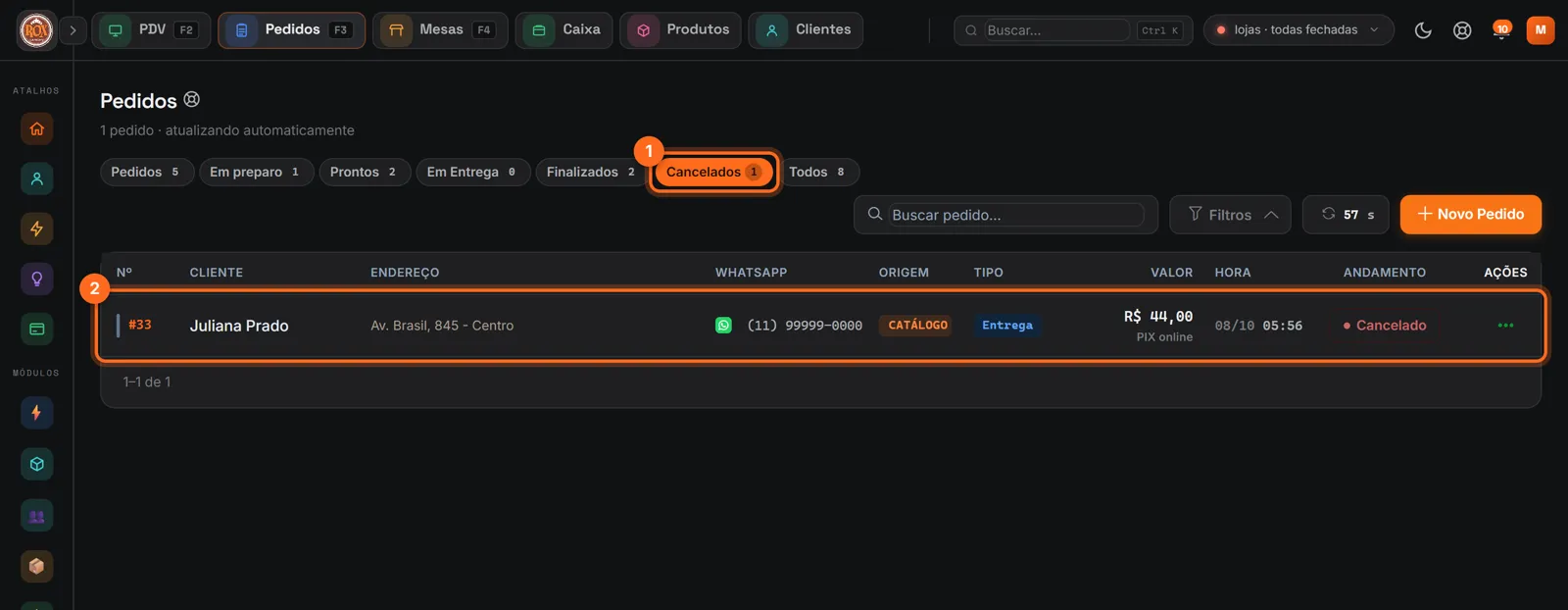Click the auto-refresh countdown button
This screenshot has height=610, width=1568.
point(1346,215)
